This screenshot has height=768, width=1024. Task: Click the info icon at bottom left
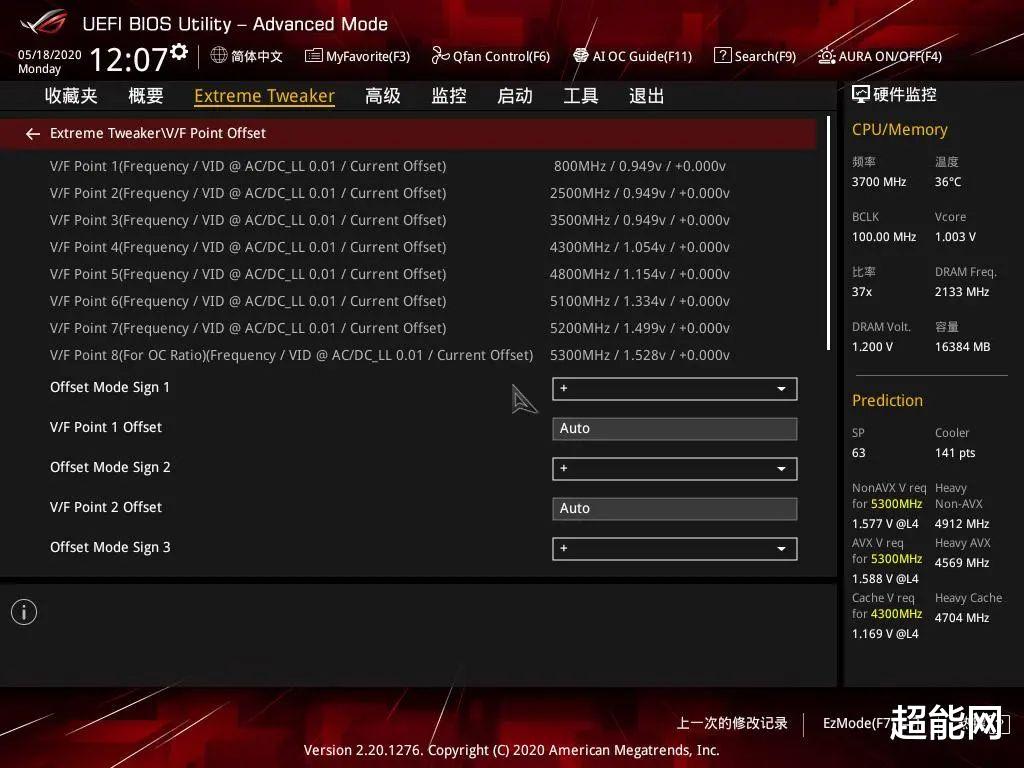click(x=24, y=611)
